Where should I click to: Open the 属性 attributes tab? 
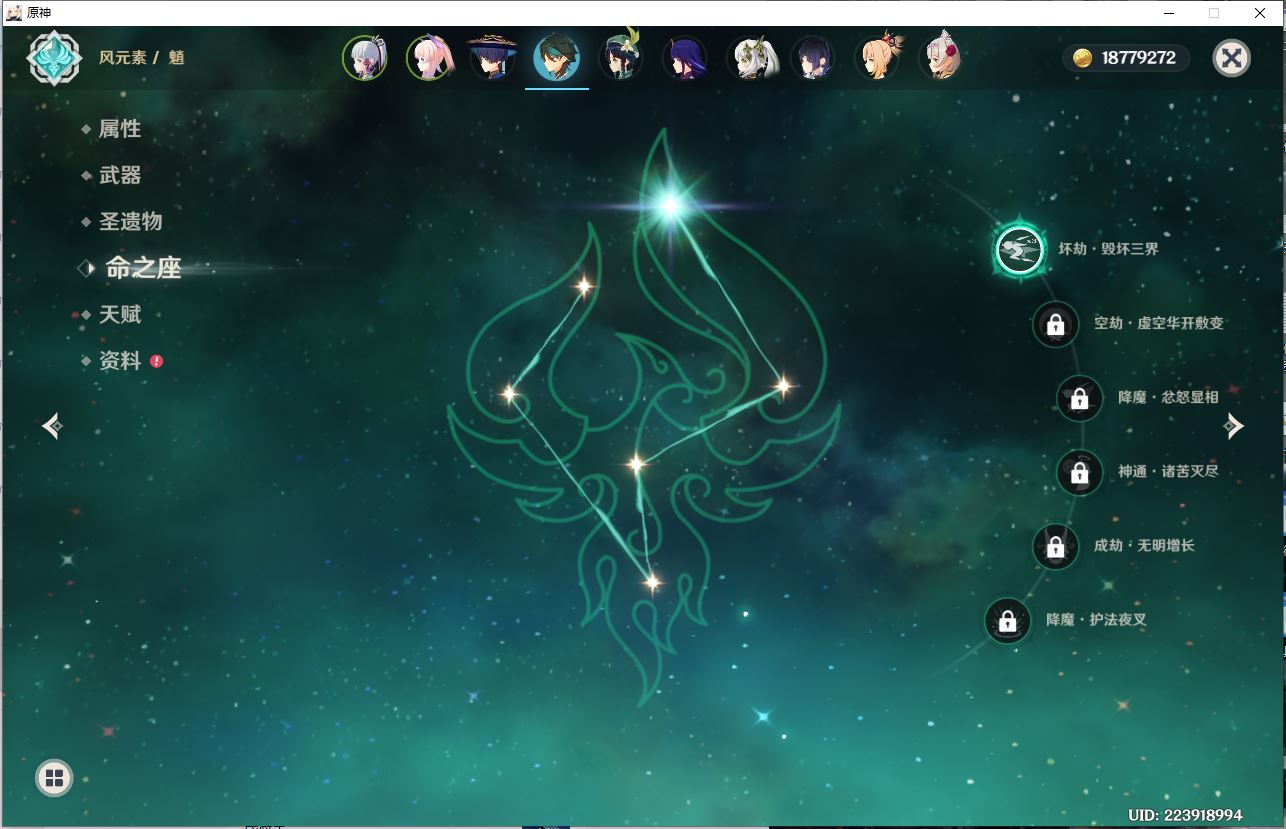coord(119,129)
